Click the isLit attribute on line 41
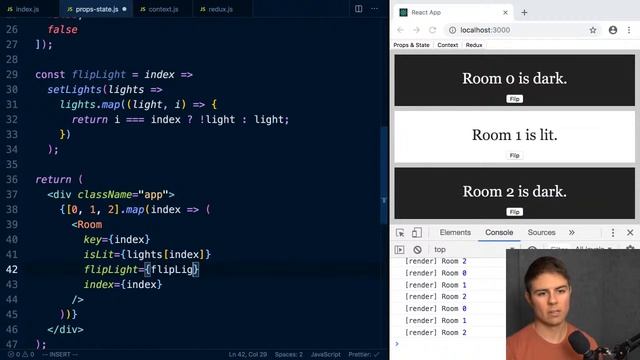This screenshot has width=640, height=360. pyautogui.click(x=98, y=254)
